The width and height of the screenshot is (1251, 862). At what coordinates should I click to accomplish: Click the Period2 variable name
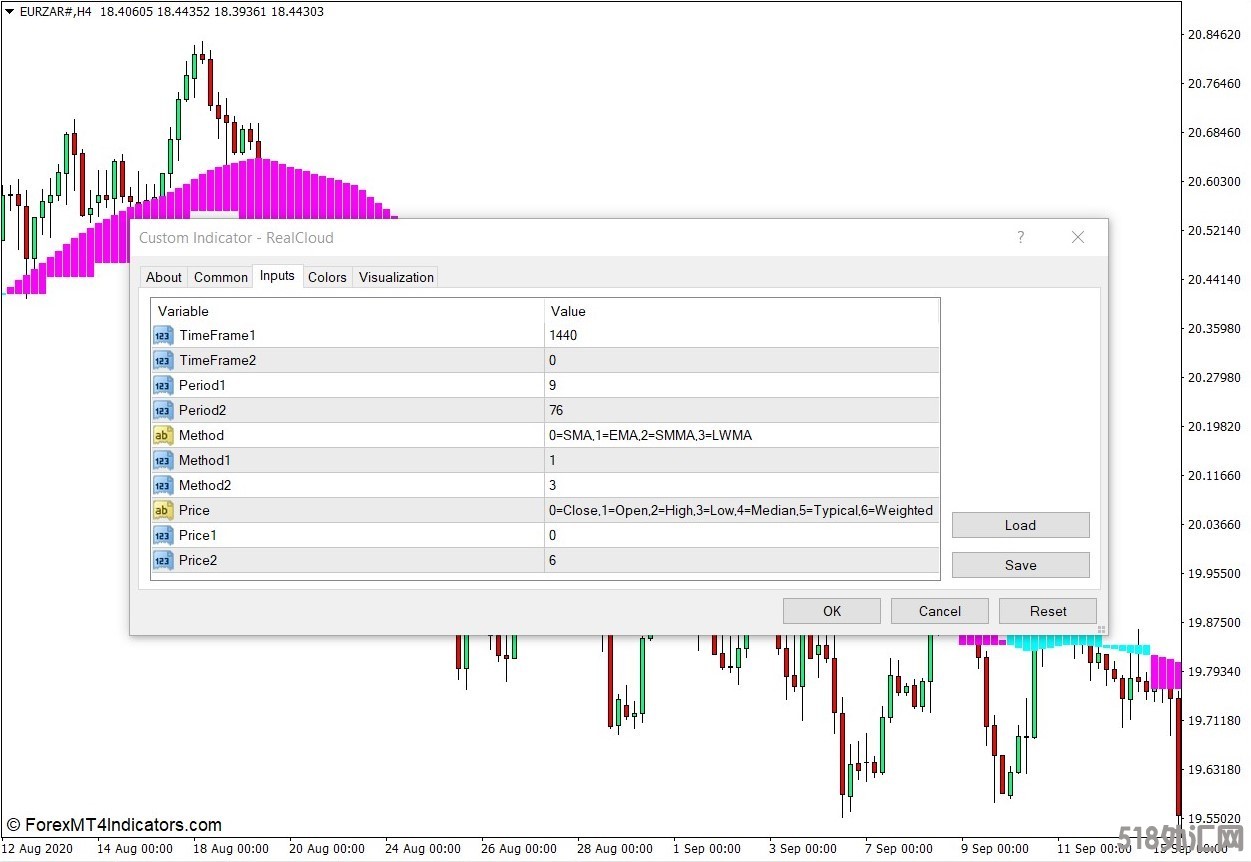[x=202, y=410]
